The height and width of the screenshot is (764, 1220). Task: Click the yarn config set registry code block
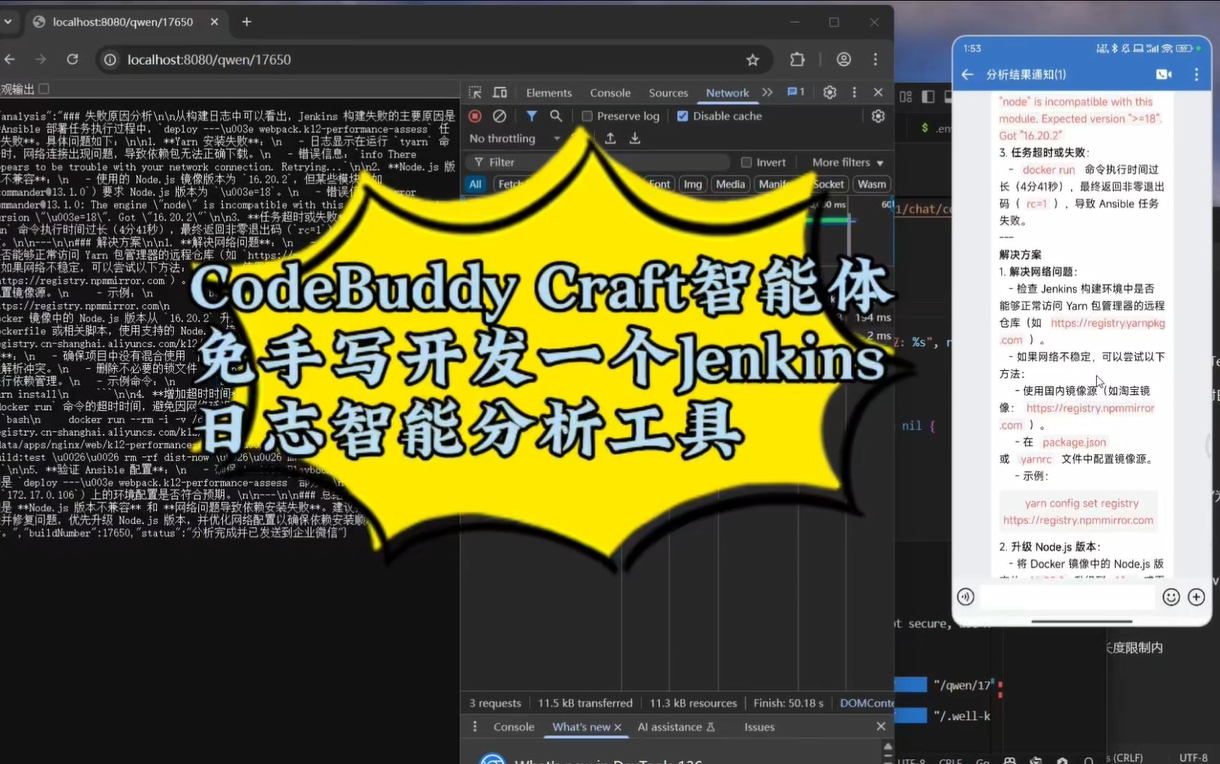click(1078, 512)
